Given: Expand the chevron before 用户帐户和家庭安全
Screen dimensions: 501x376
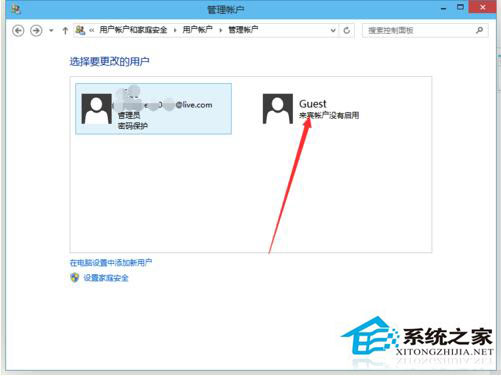Looking at the screenshot, I should point(91,30).
